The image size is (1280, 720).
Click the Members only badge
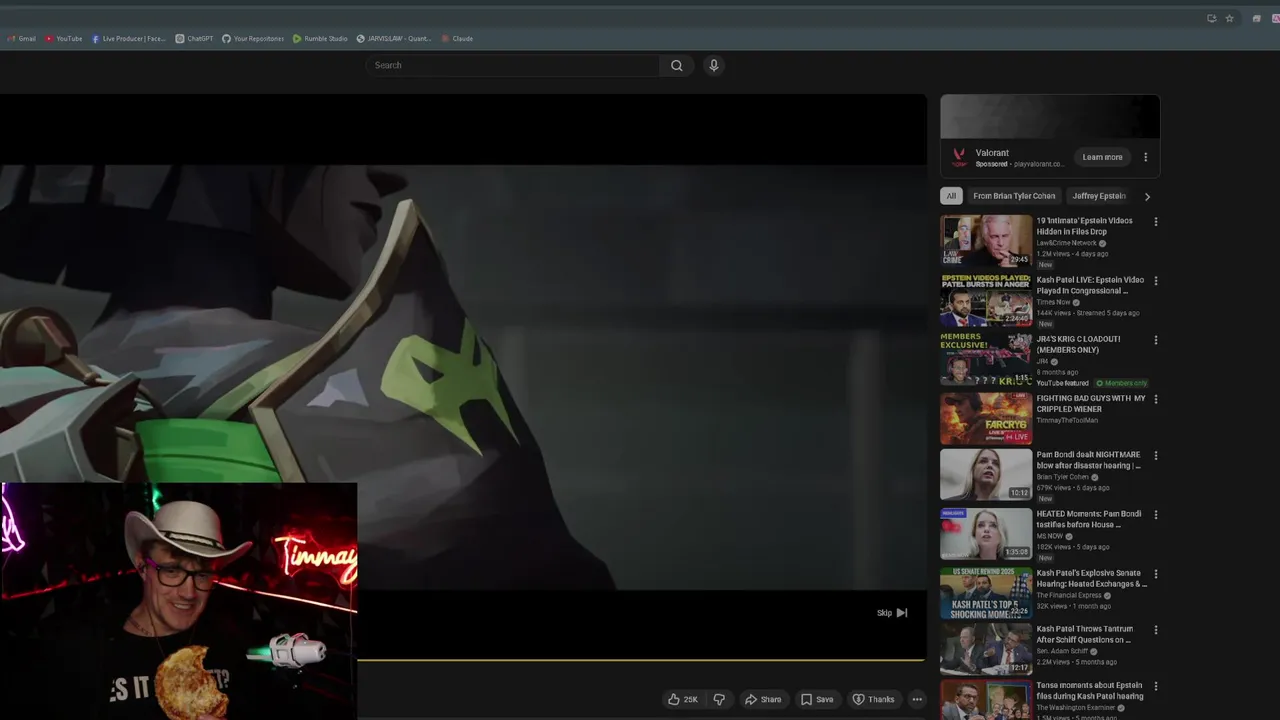(1121, 383)
